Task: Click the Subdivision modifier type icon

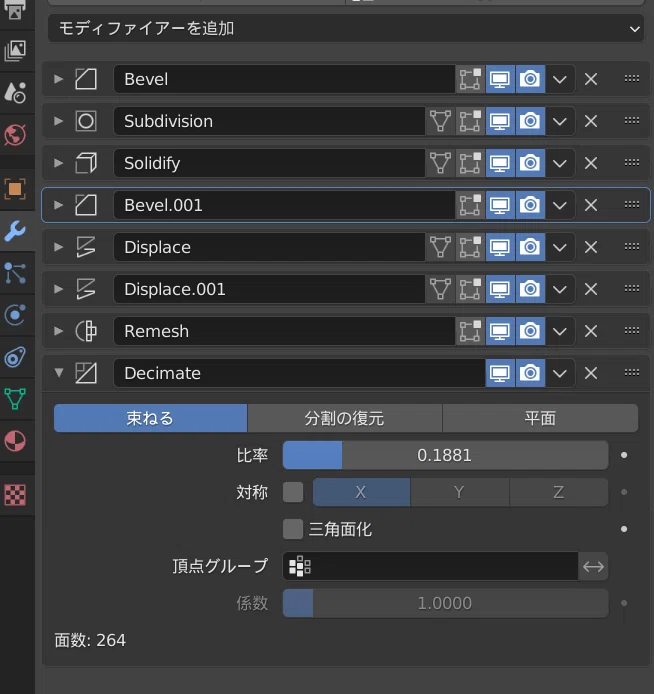Action: pos(86,121)
